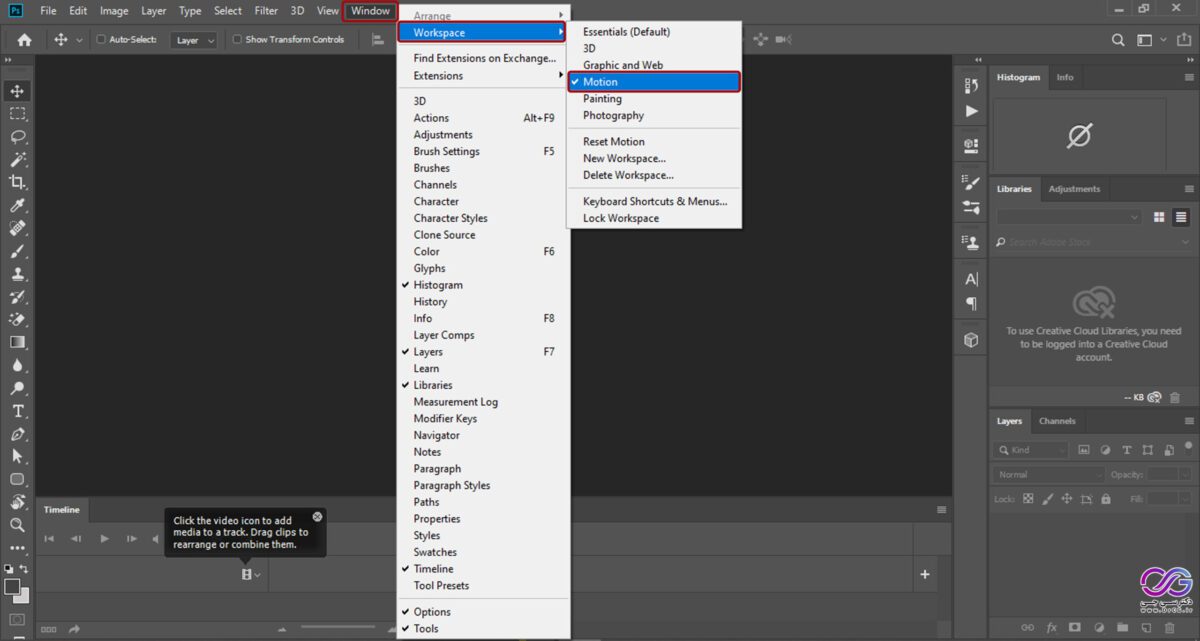Select the Eyedropper tool
This screenshot has height=641, width=1200.
click(17, 206)
